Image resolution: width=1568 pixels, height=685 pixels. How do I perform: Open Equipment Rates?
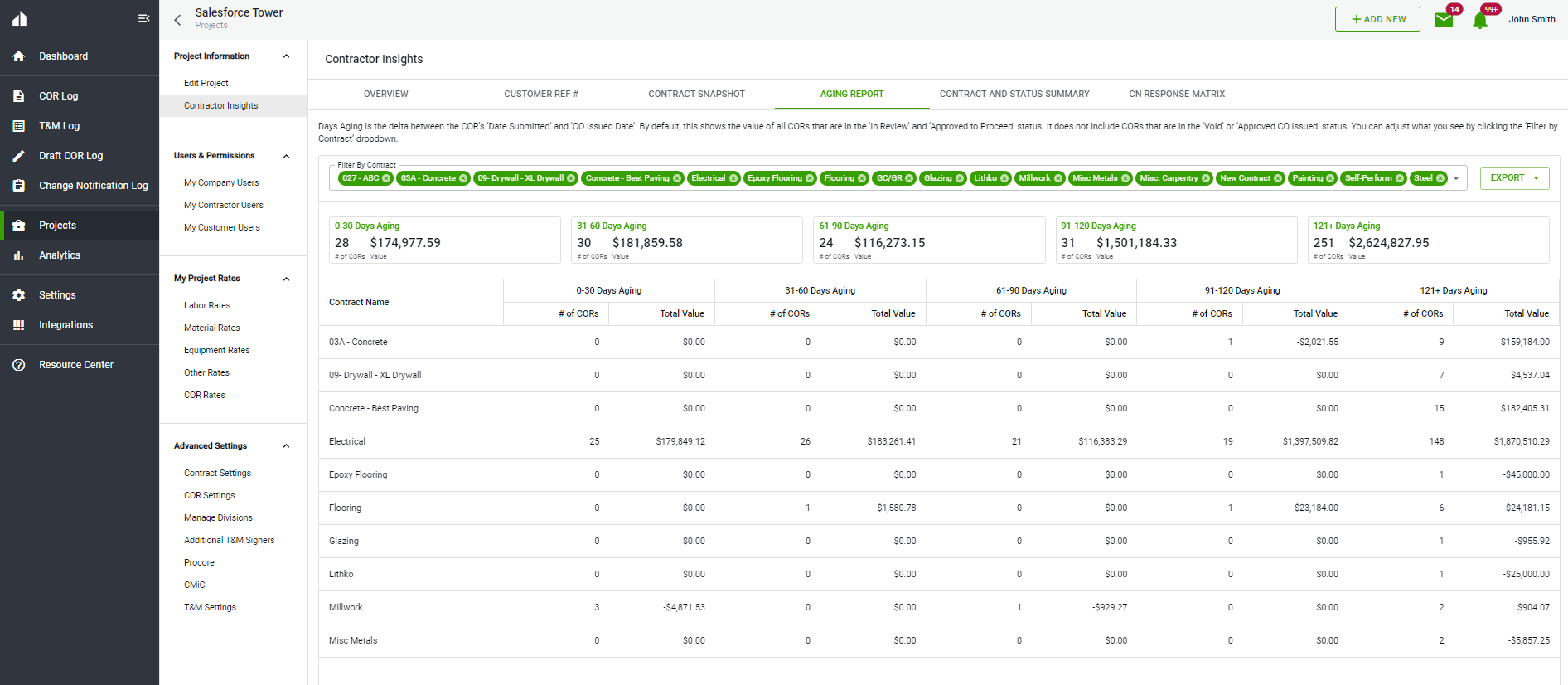click(x=217, y=350)
